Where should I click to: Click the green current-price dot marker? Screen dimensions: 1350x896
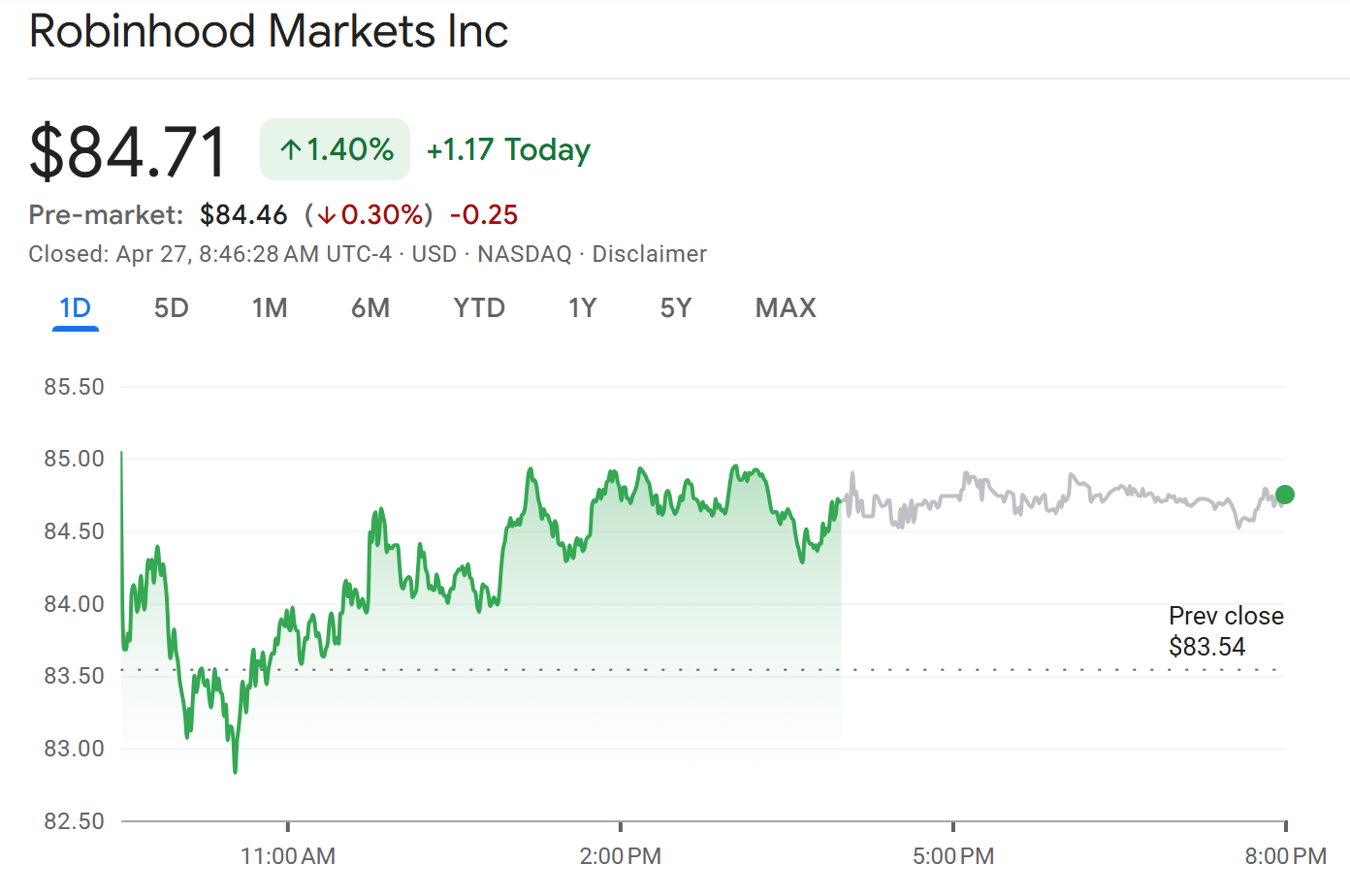[1285, 495]
